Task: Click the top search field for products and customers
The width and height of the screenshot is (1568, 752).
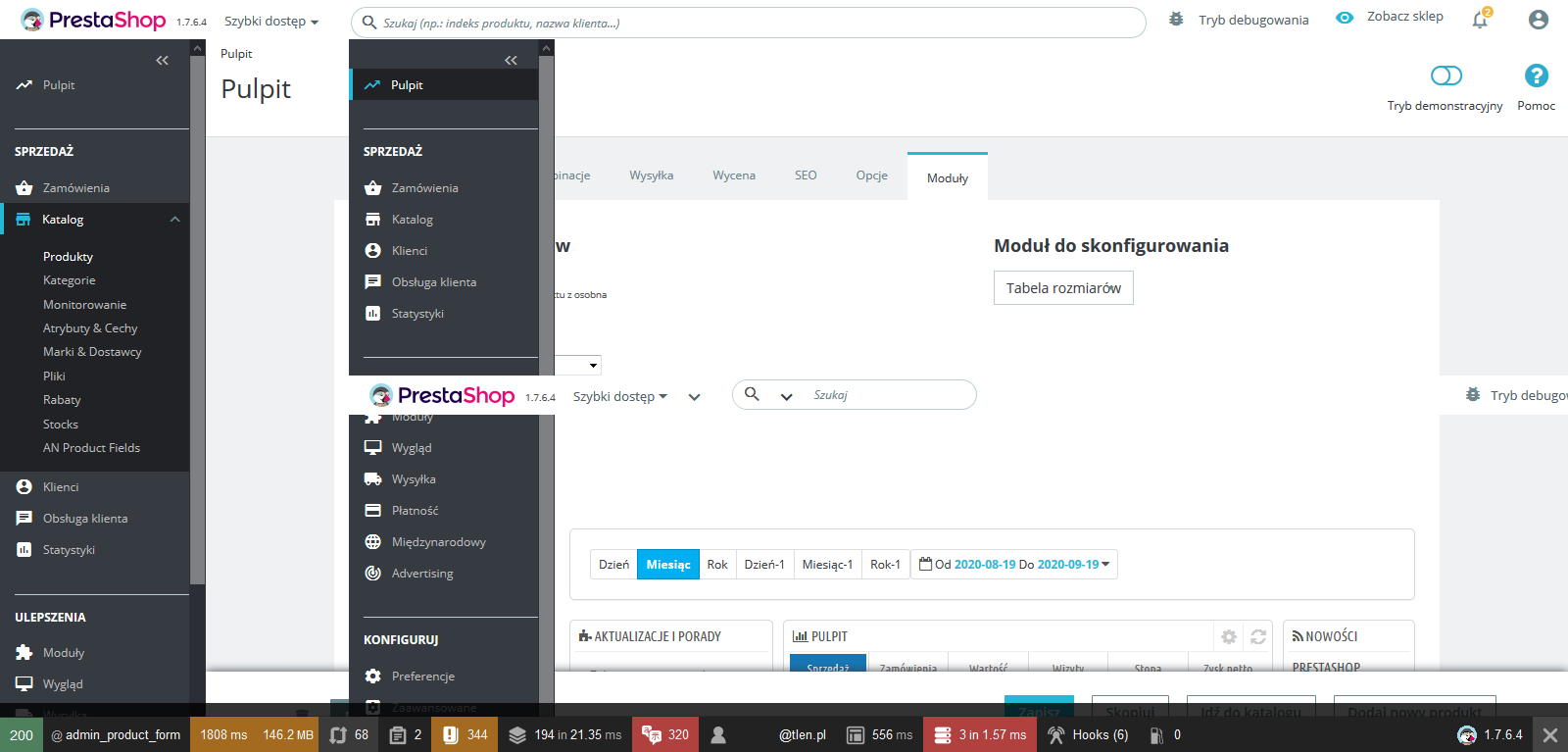Action: click(x=749, y=23)
